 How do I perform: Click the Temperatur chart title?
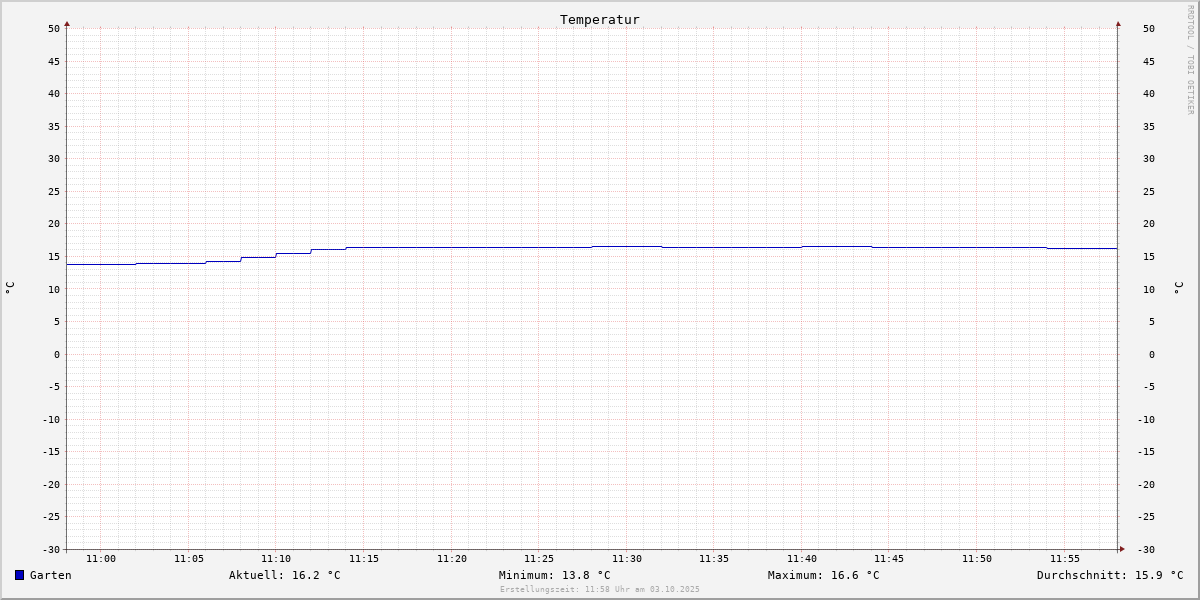(600, 19)
